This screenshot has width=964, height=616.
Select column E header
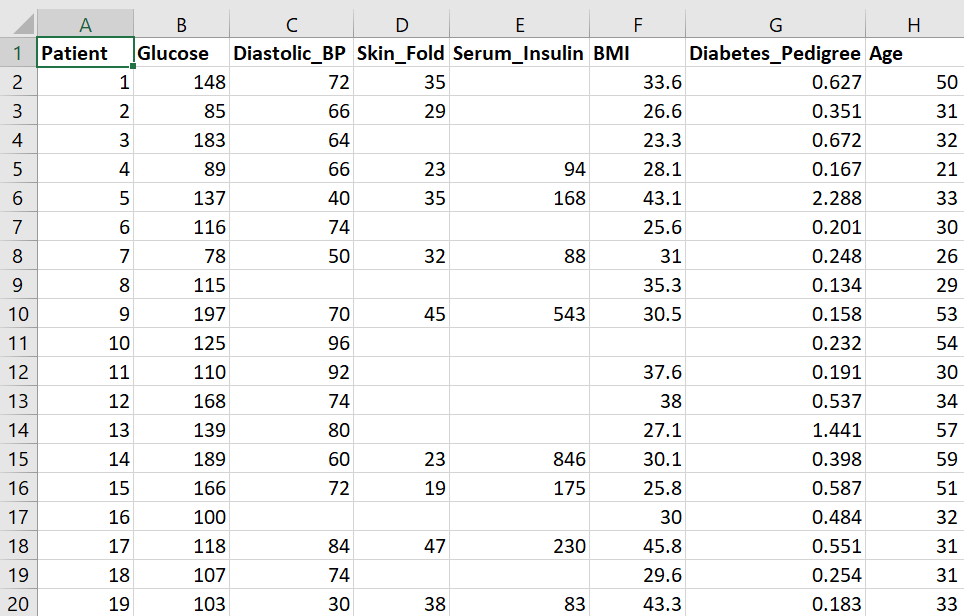click(x=520, y=25)
